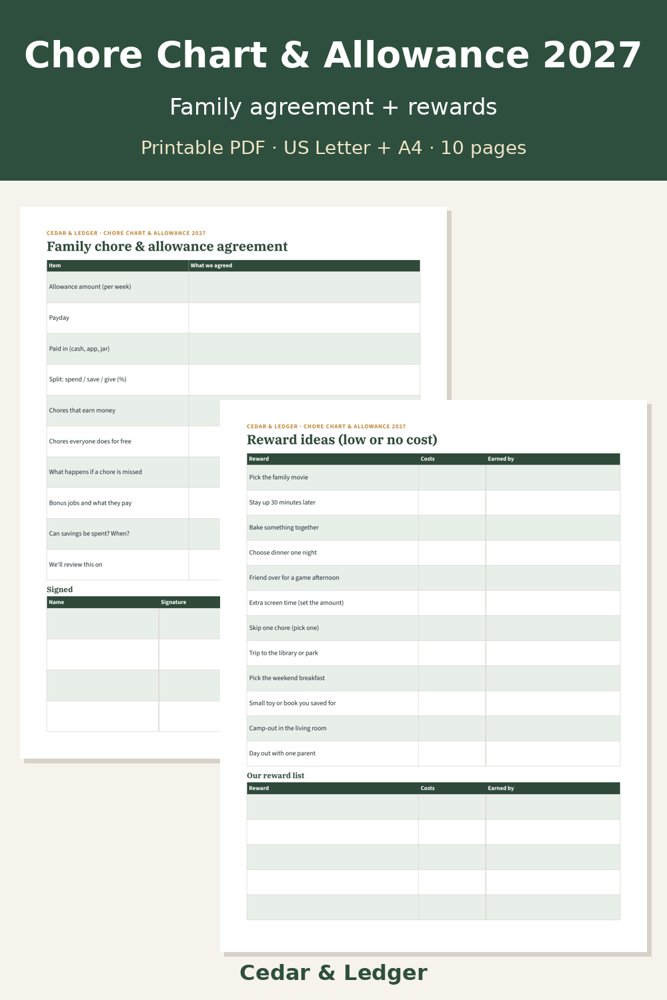Click the Costs cell for 'Pick the family movie'
This screenshot has width=667, height=1000.
click(x=452, y=478)
